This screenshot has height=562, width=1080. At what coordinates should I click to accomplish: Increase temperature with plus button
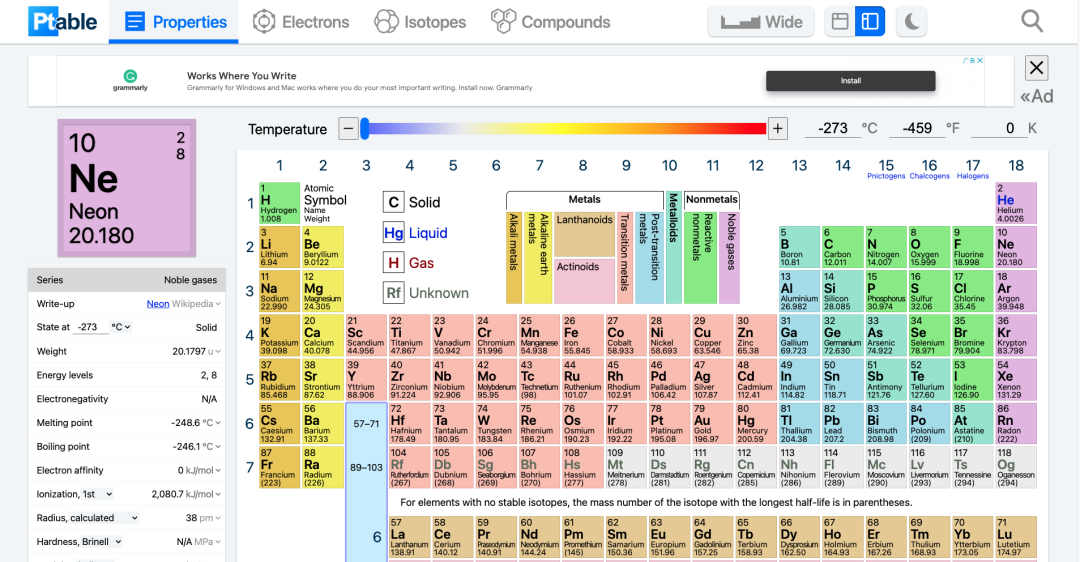(x=778, y=128)
